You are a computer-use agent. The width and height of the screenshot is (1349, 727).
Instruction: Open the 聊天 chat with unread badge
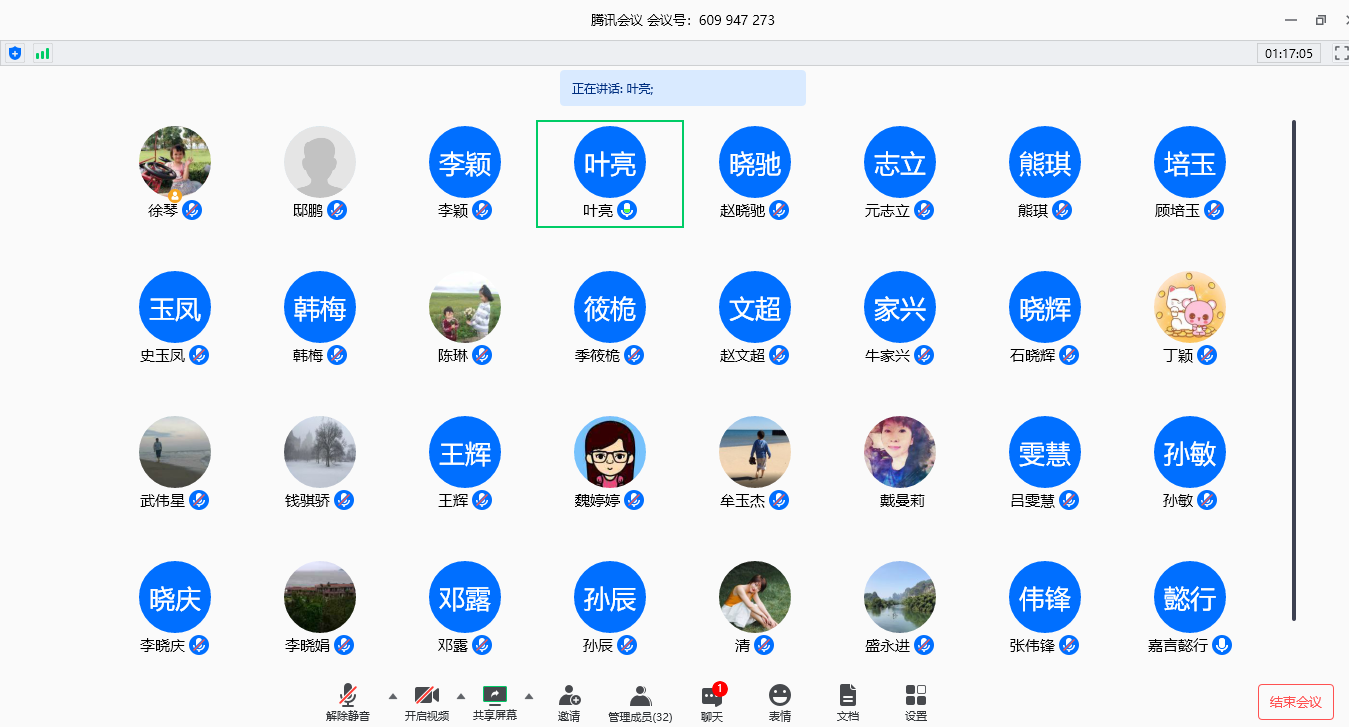click(x=712, y=701)
